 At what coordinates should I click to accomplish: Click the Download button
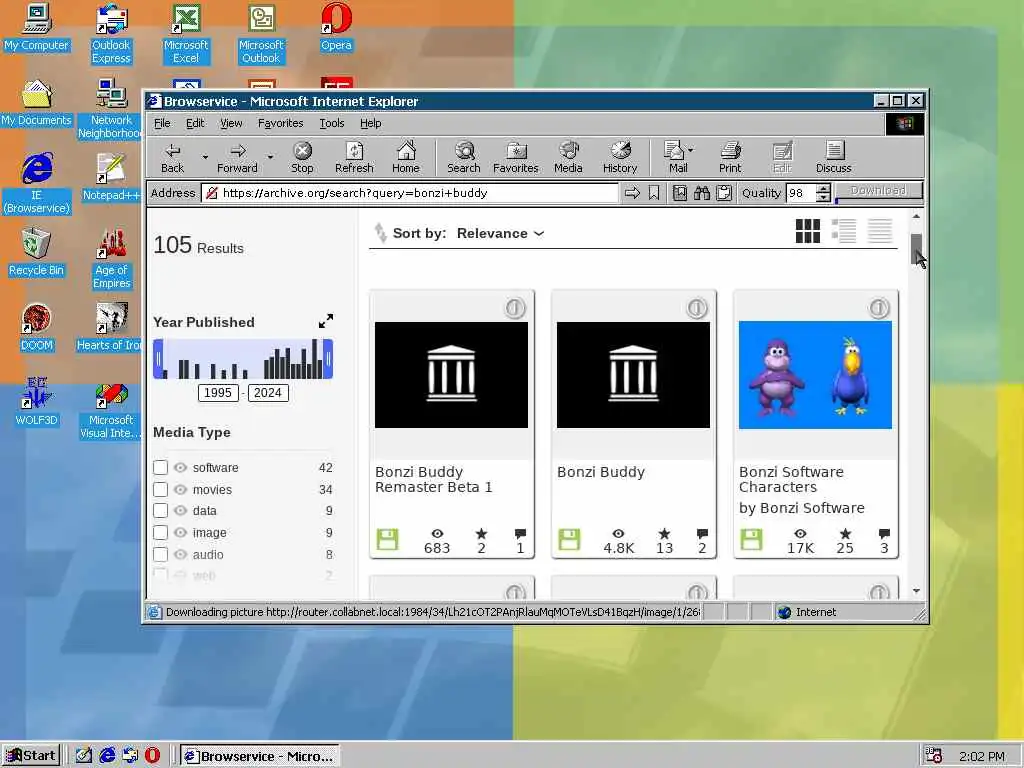click(x=878, y=191)
